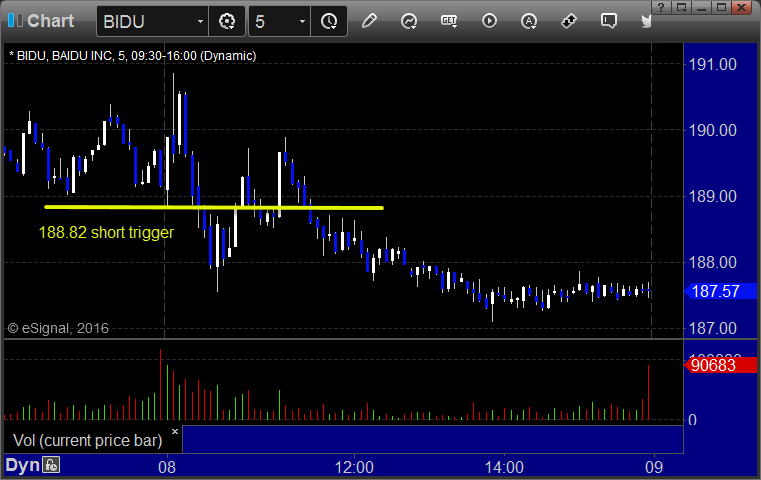
Task: Click the 187.57 current price marker
Action: (x=720, y=291)
